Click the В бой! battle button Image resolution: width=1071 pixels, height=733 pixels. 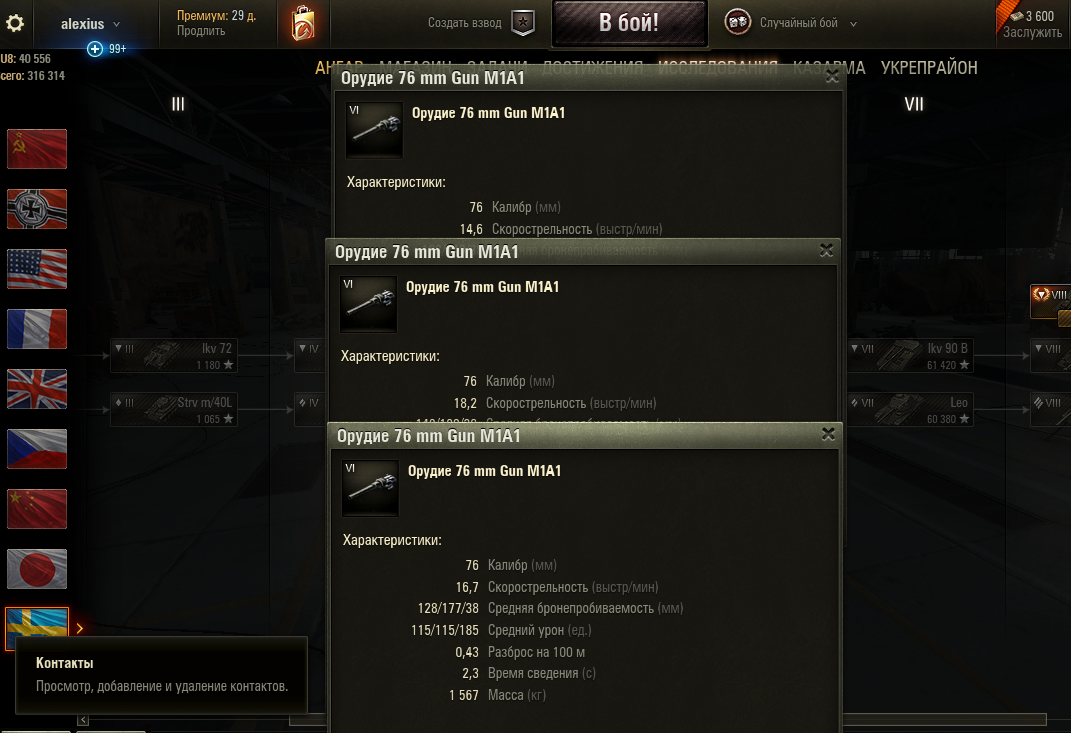pos(629,23)
